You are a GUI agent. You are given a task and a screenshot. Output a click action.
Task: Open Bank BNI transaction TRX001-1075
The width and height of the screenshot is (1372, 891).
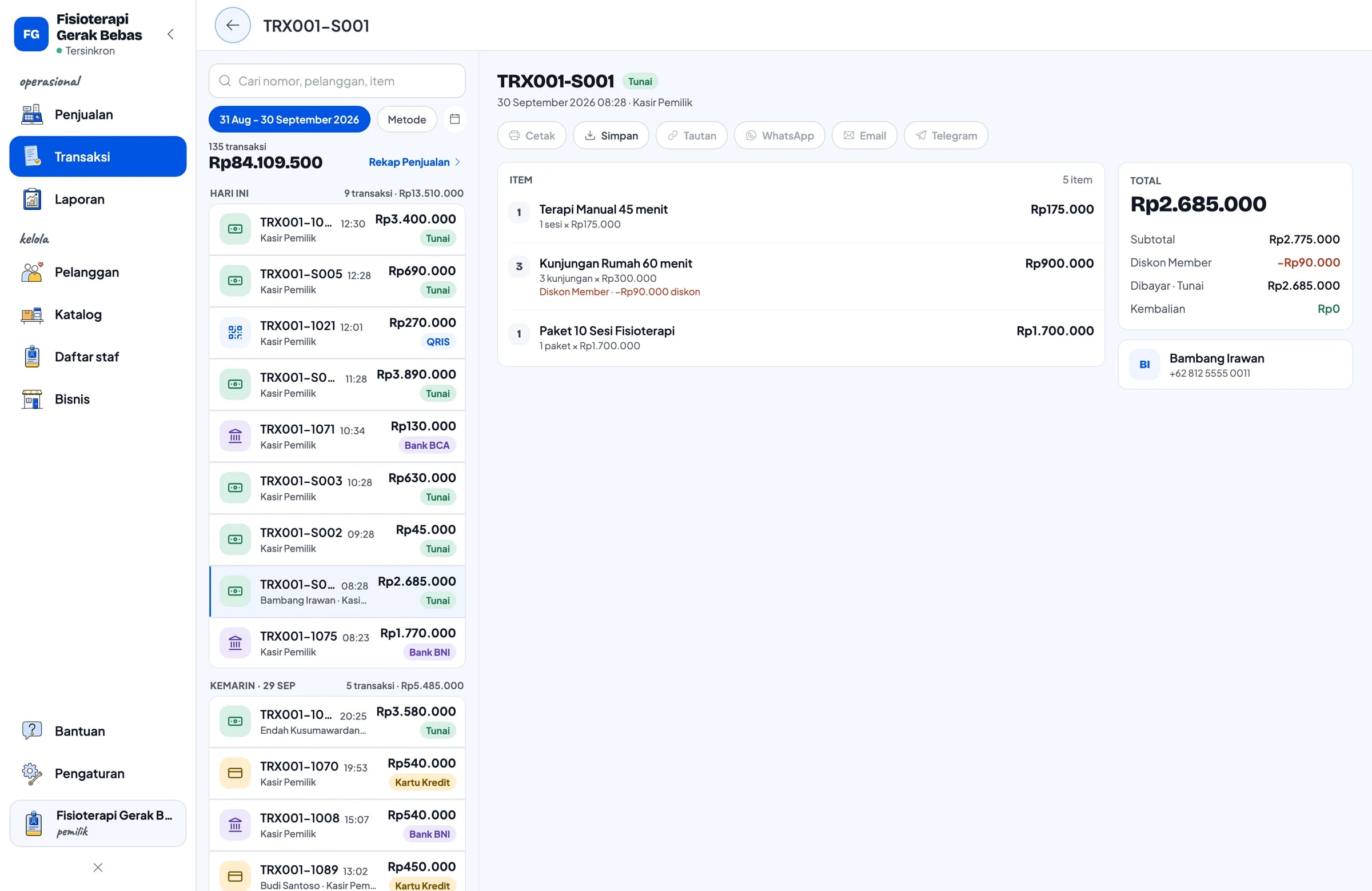[x=337, y=643]
